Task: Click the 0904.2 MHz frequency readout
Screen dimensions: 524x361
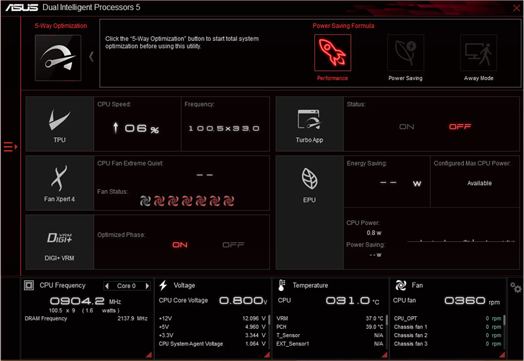Action: point(86,301)
